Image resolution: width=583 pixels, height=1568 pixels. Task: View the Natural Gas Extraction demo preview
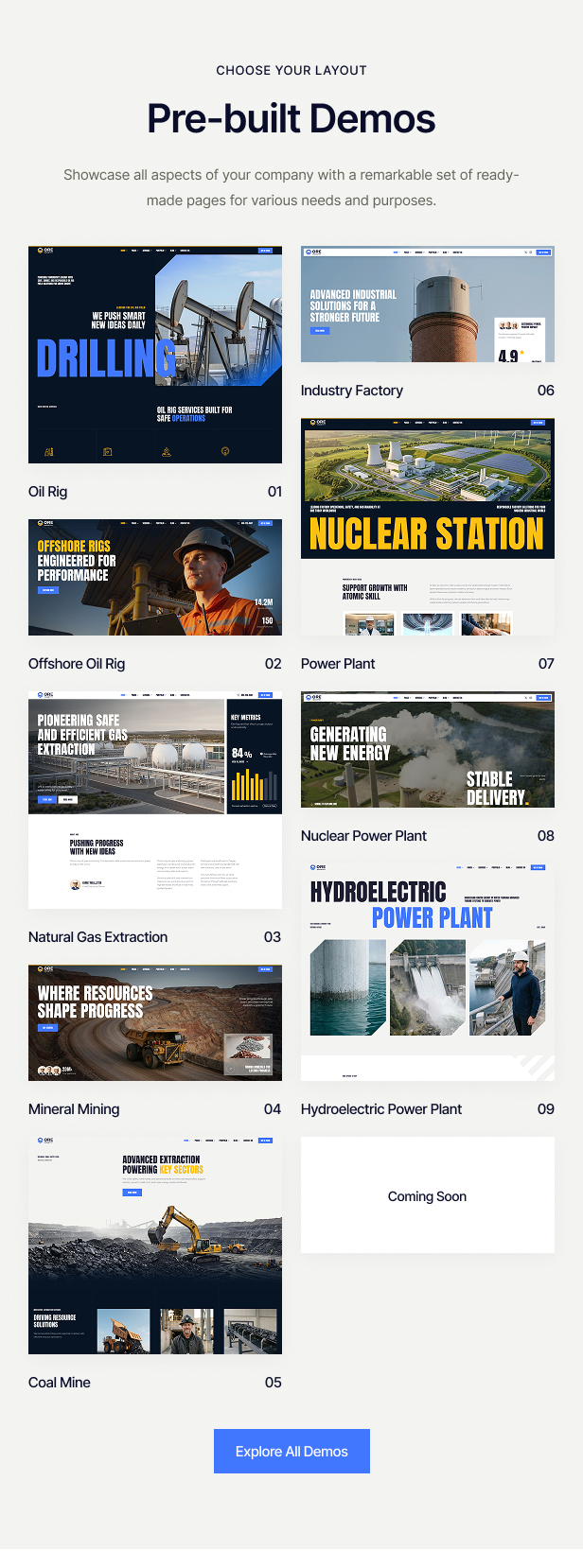pyautogui.click(x=155, y=800)
